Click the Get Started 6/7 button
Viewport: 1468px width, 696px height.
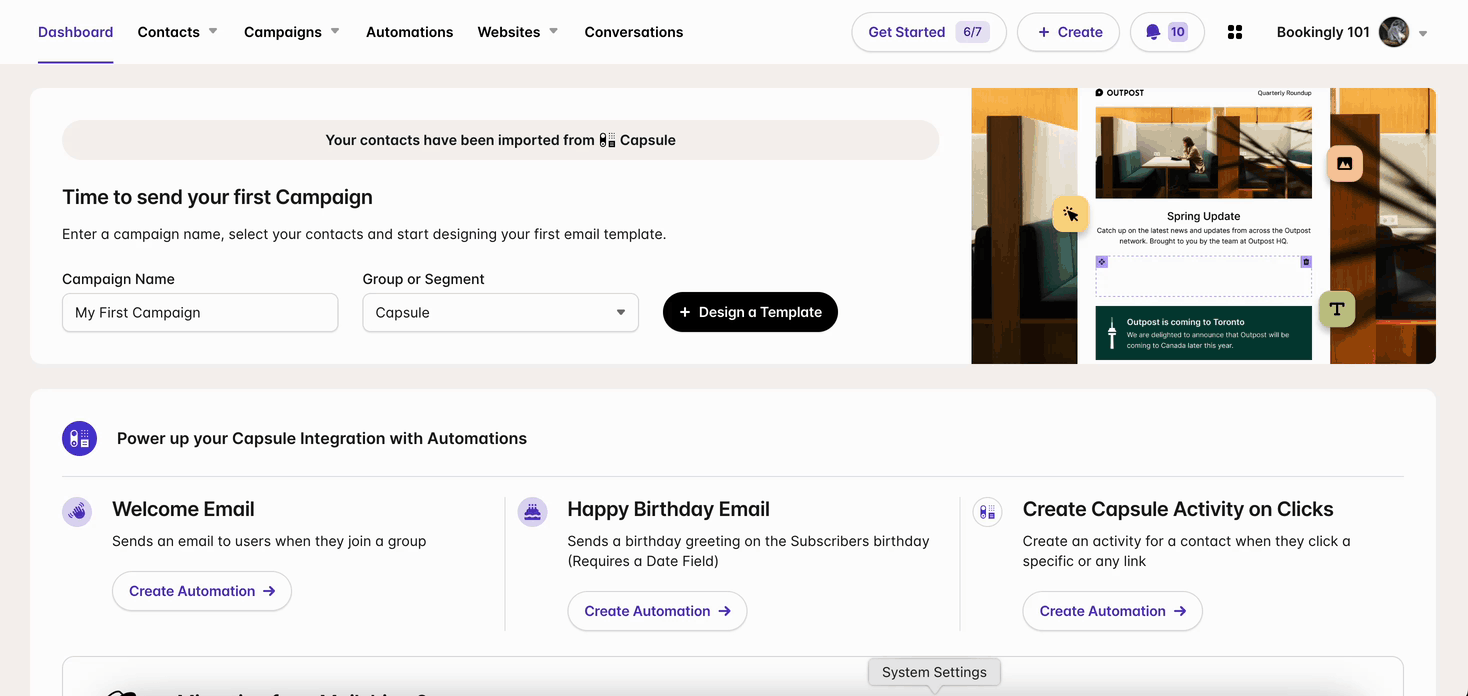[x=929, y=32]
